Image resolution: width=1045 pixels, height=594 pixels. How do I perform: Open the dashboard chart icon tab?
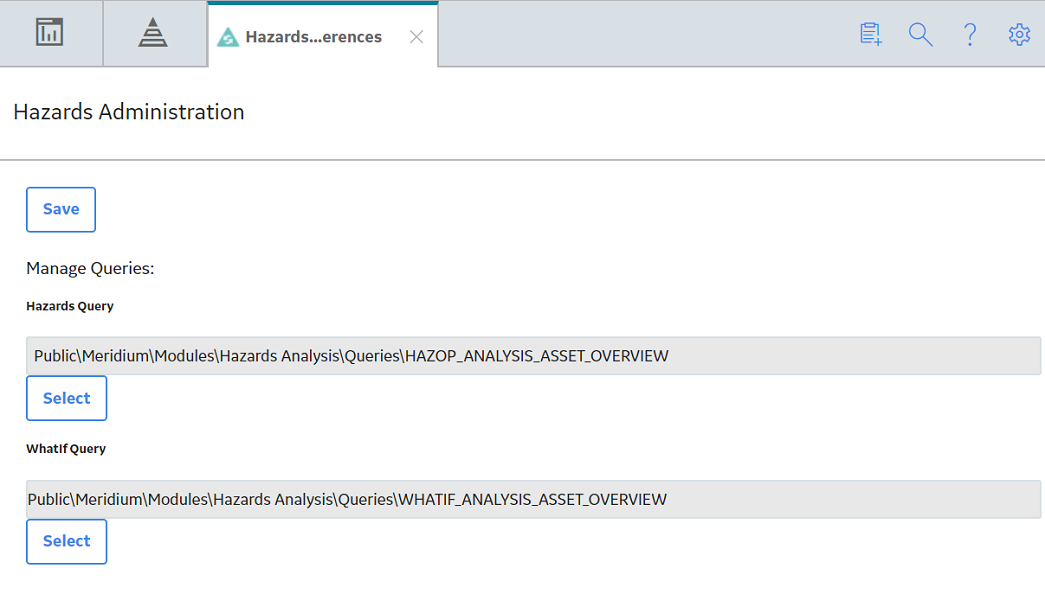click(49, 33)
